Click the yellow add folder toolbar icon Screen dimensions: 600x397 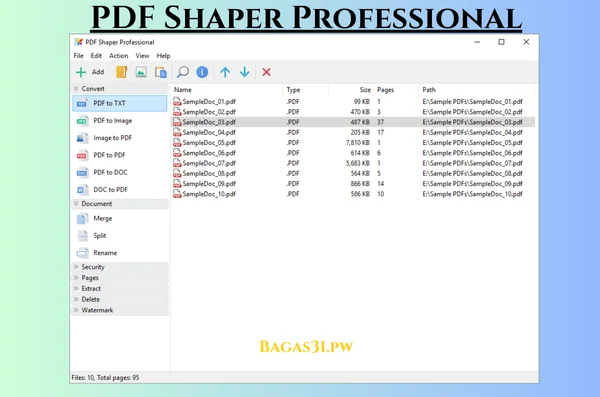click(x=121, y=72)
